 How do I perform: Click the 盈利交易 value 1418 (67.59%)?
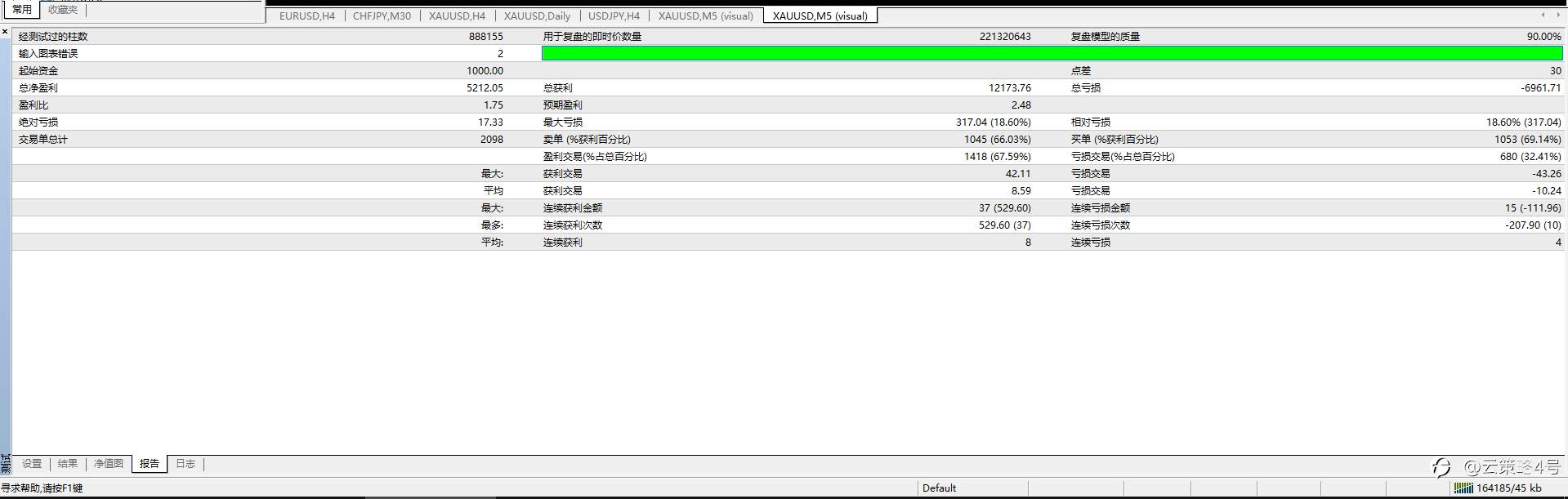[x=998, y=157]
